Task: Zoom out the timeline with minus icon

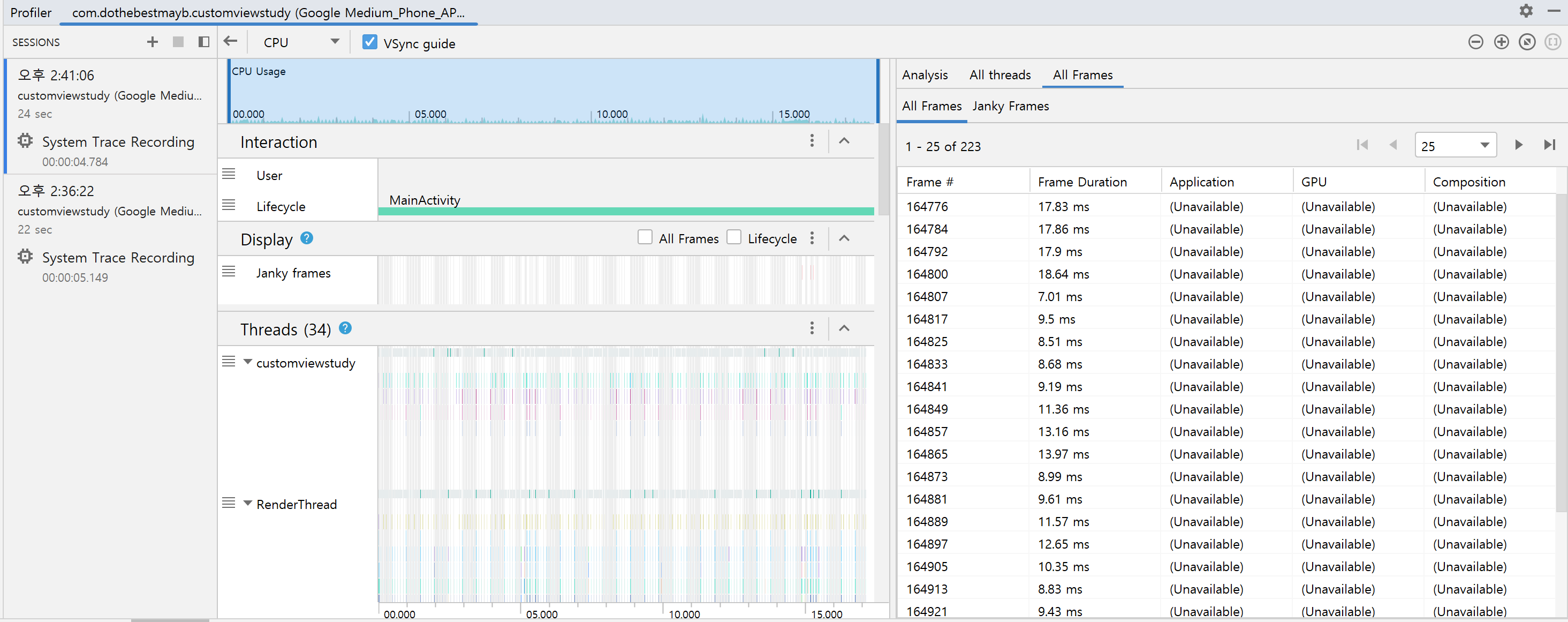Action: pos(1475,42)
